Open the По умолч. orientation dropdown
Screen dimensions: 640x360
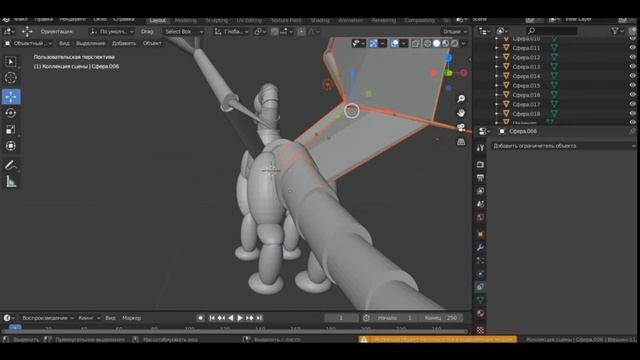click(x=111, y=31)
